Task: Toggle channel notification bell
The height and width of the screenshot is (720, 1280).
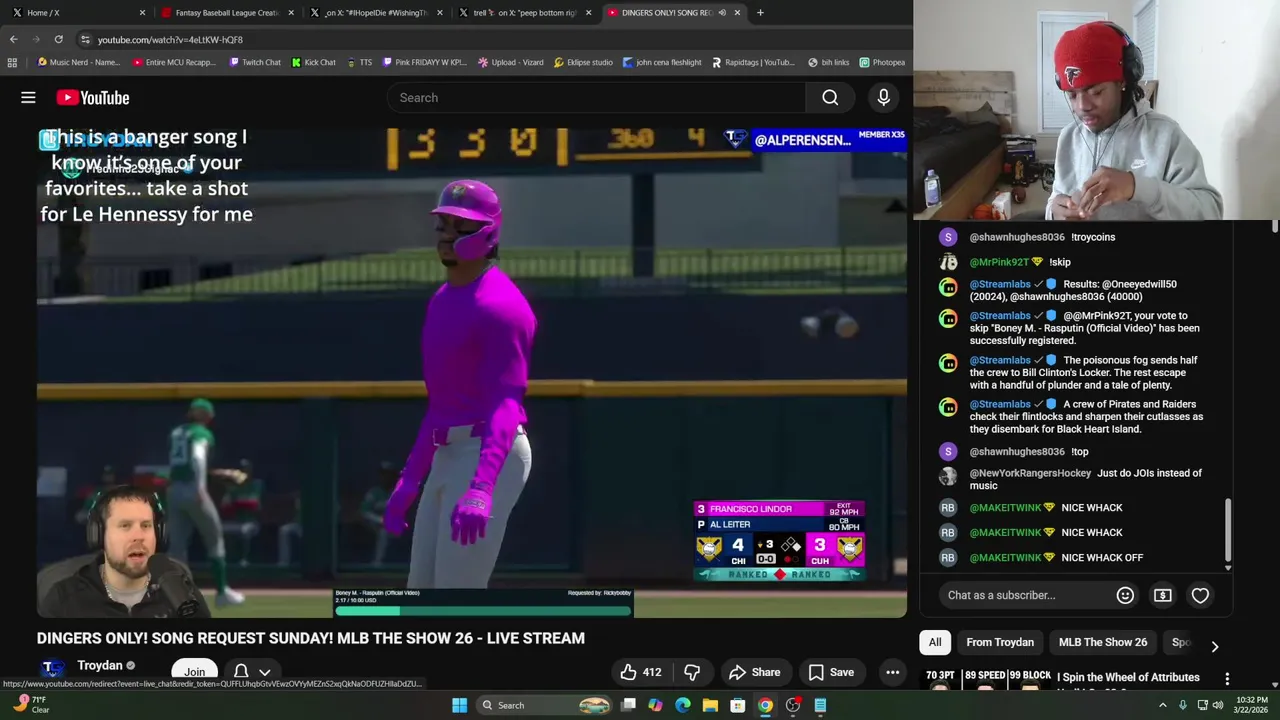Action: pyautogui.click(x=241, y=672)
